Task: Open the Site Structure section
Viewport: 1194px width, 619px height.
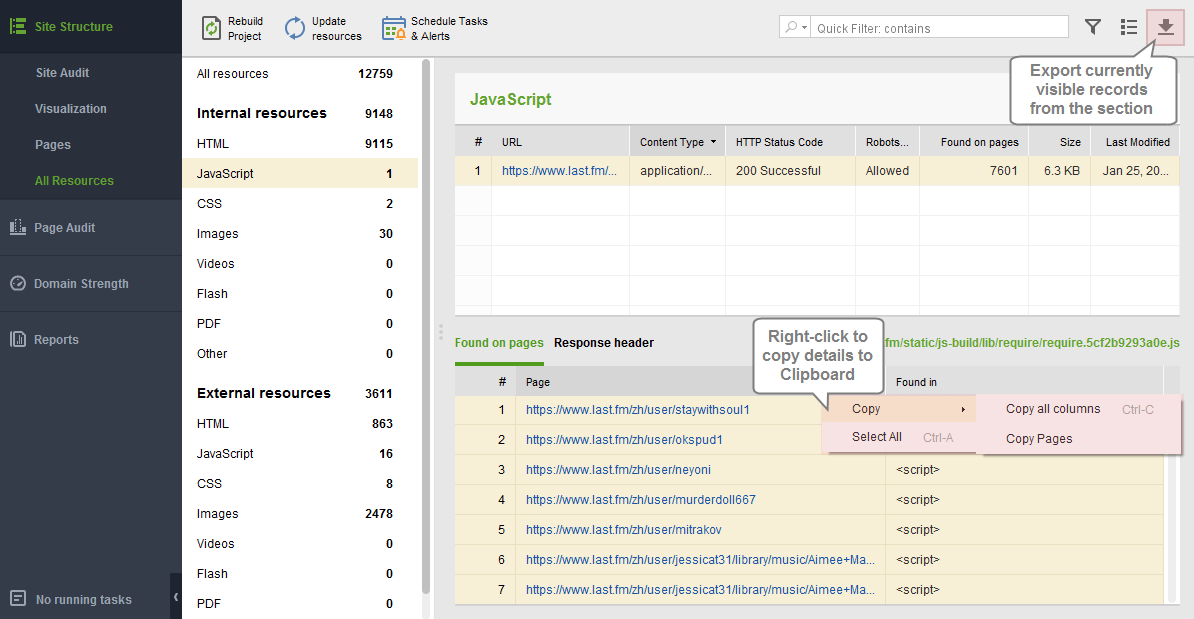Action: tap(91, 27)
